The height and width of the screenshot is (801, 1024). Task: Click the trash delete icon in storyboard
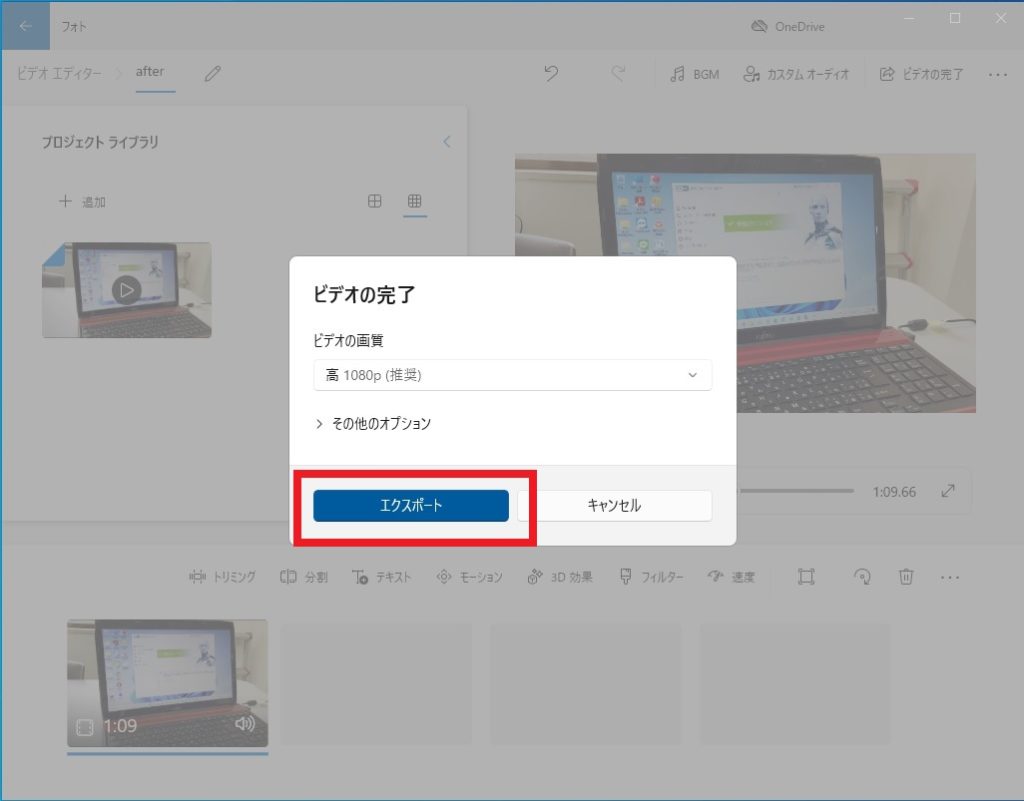[906, 577]
